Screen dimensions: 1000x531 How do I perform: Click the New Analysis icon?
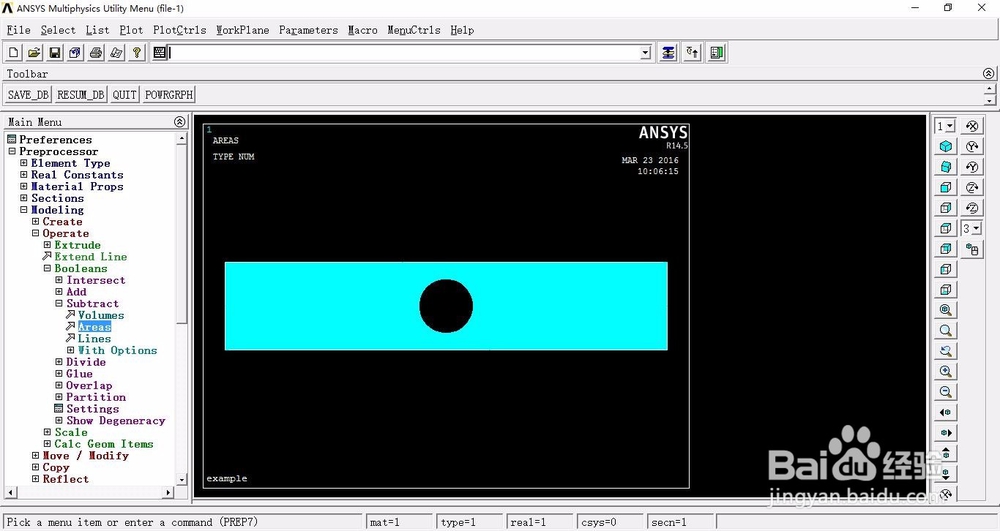pos(14,53)
